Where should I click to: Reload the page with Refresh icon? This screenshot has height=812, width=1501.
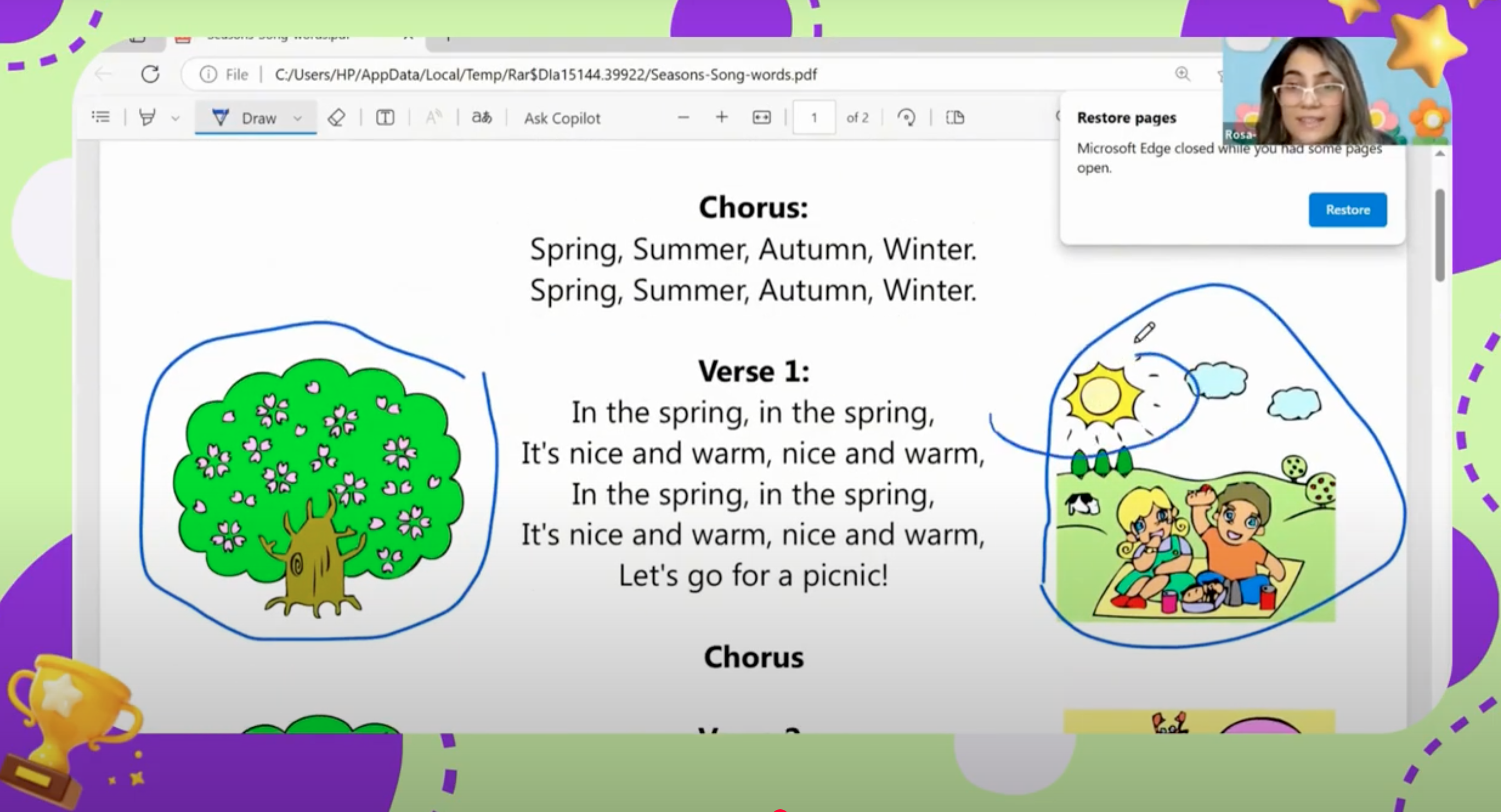point(150,74)
